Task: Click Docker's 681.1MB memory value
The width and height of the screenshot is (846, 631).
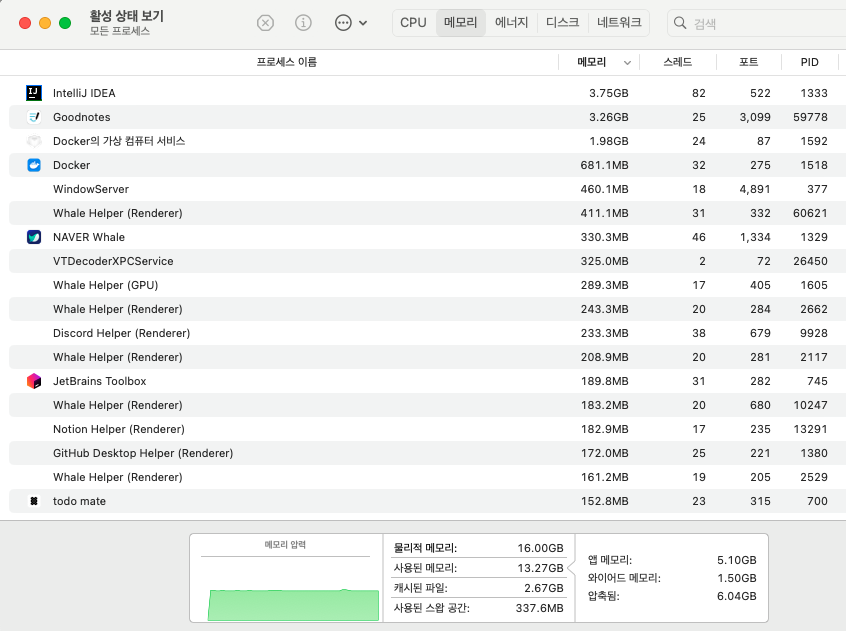Action: pos(604,165)
